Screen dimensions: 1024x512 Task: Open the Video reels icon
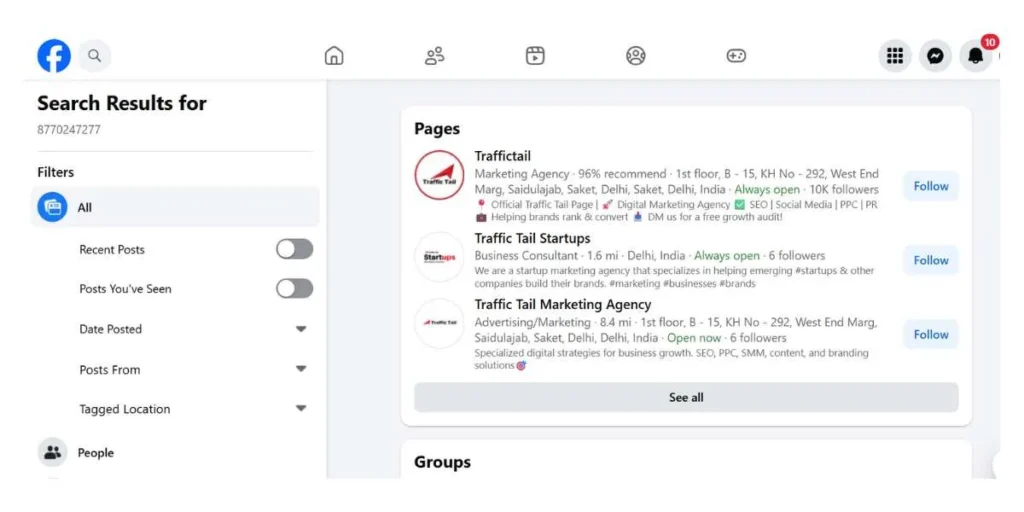(x=535, y=56)
